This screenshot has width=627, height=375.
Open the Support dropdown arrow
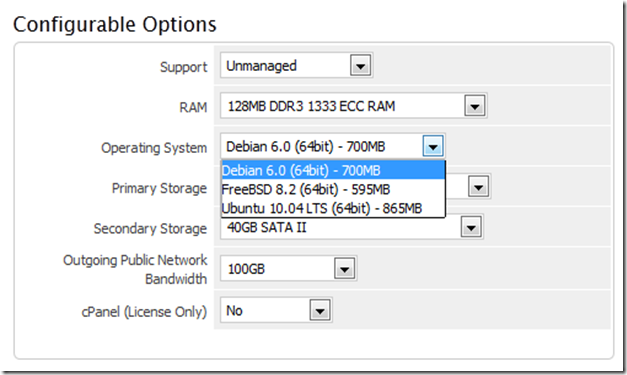[x=360, y=66]
